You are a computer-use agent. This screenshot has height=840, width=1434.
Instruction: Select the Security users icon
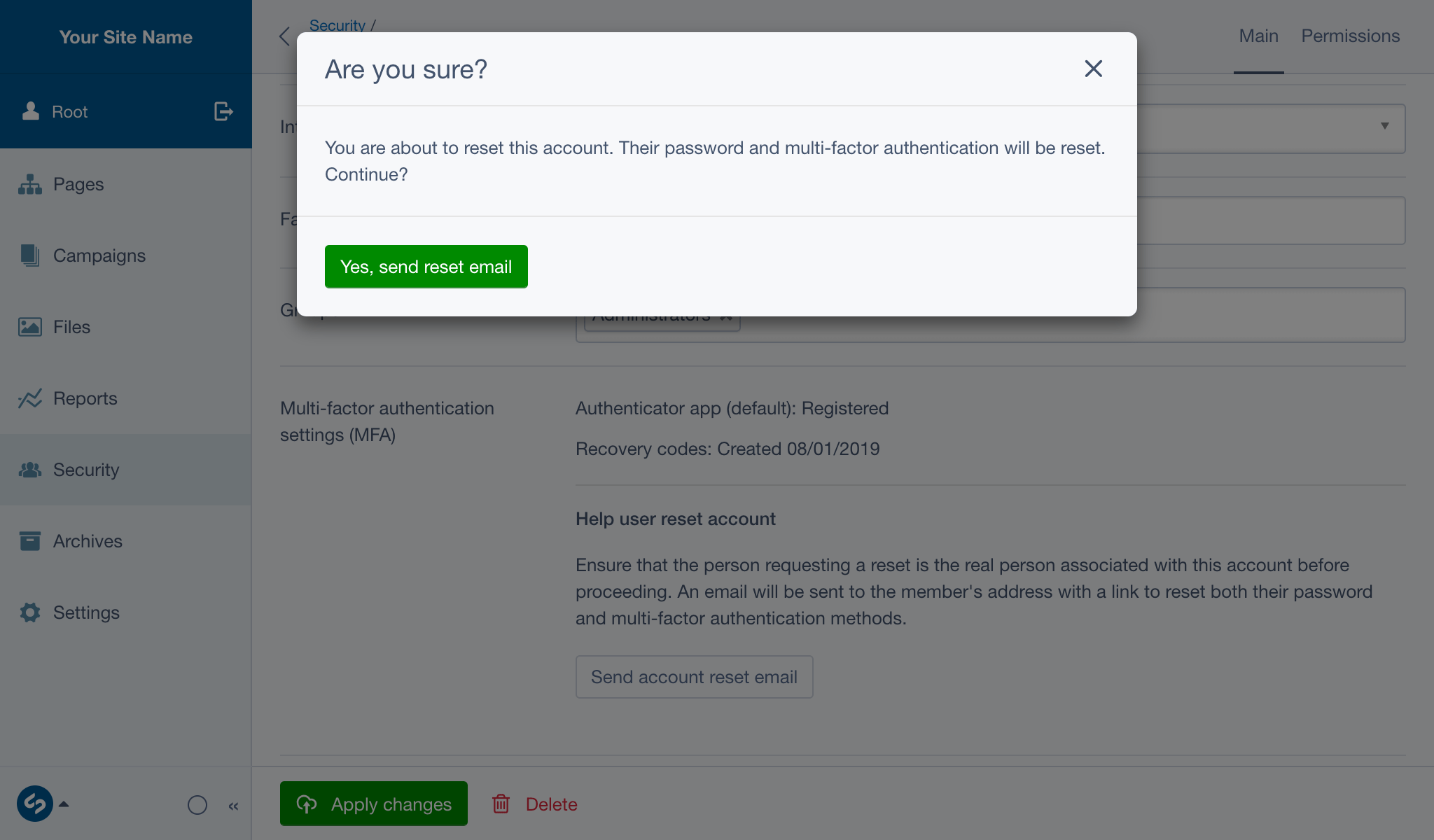[31, 469]
